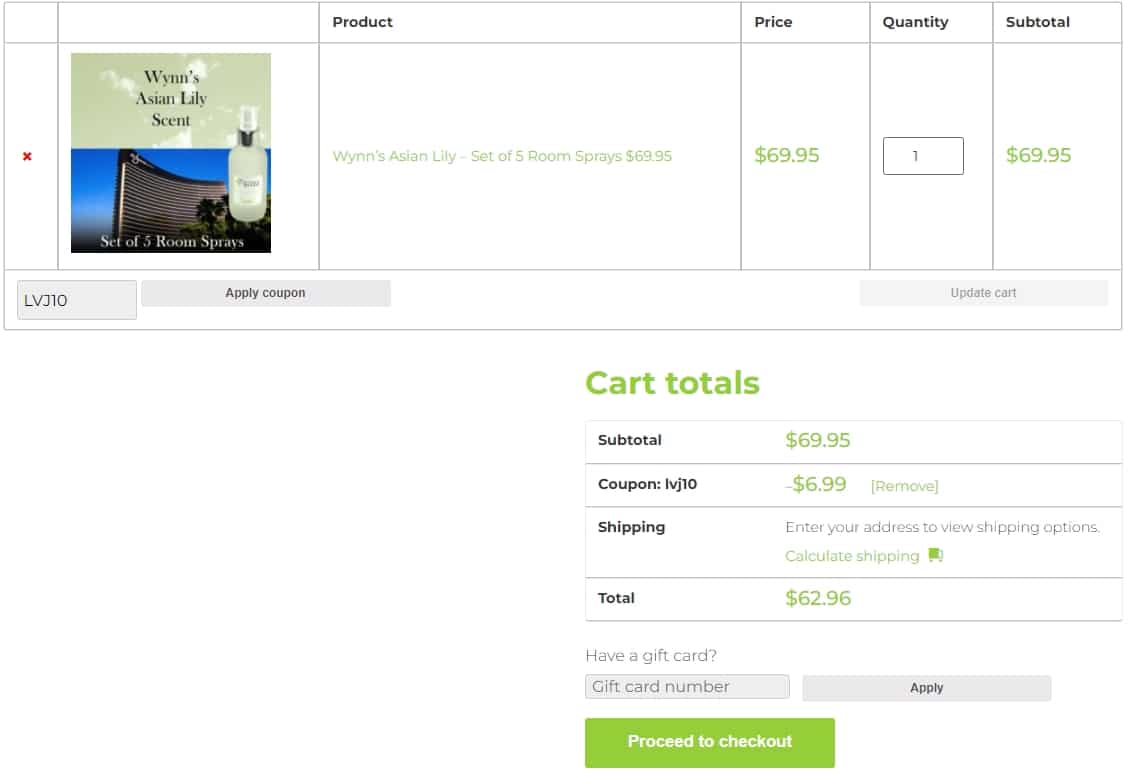Click the -$6.99 coupon discount amount

click(x=817, y=485)
